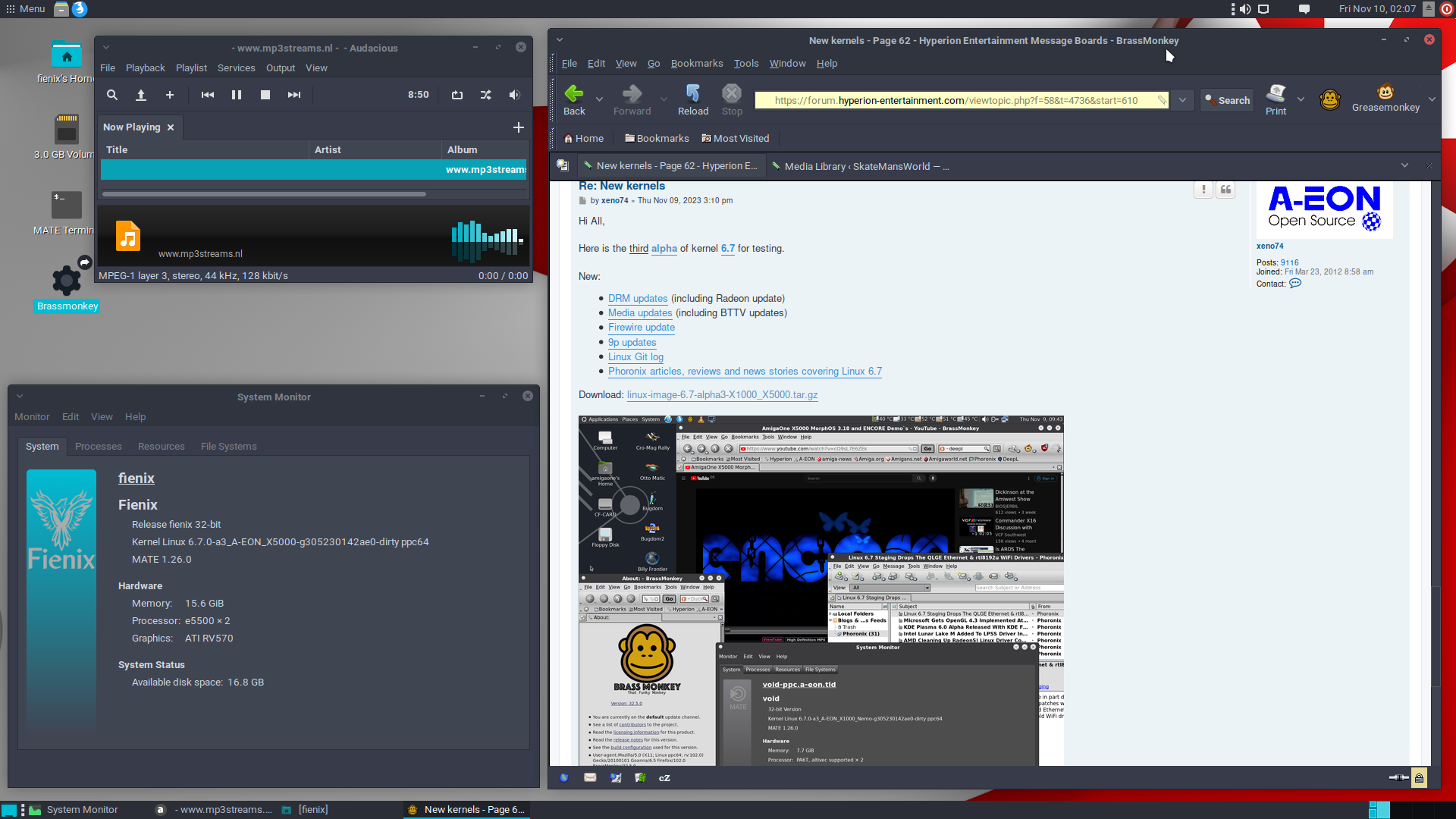Click the Stop button in Audacious
1456x819 pixels.
(x=265, y=95)
